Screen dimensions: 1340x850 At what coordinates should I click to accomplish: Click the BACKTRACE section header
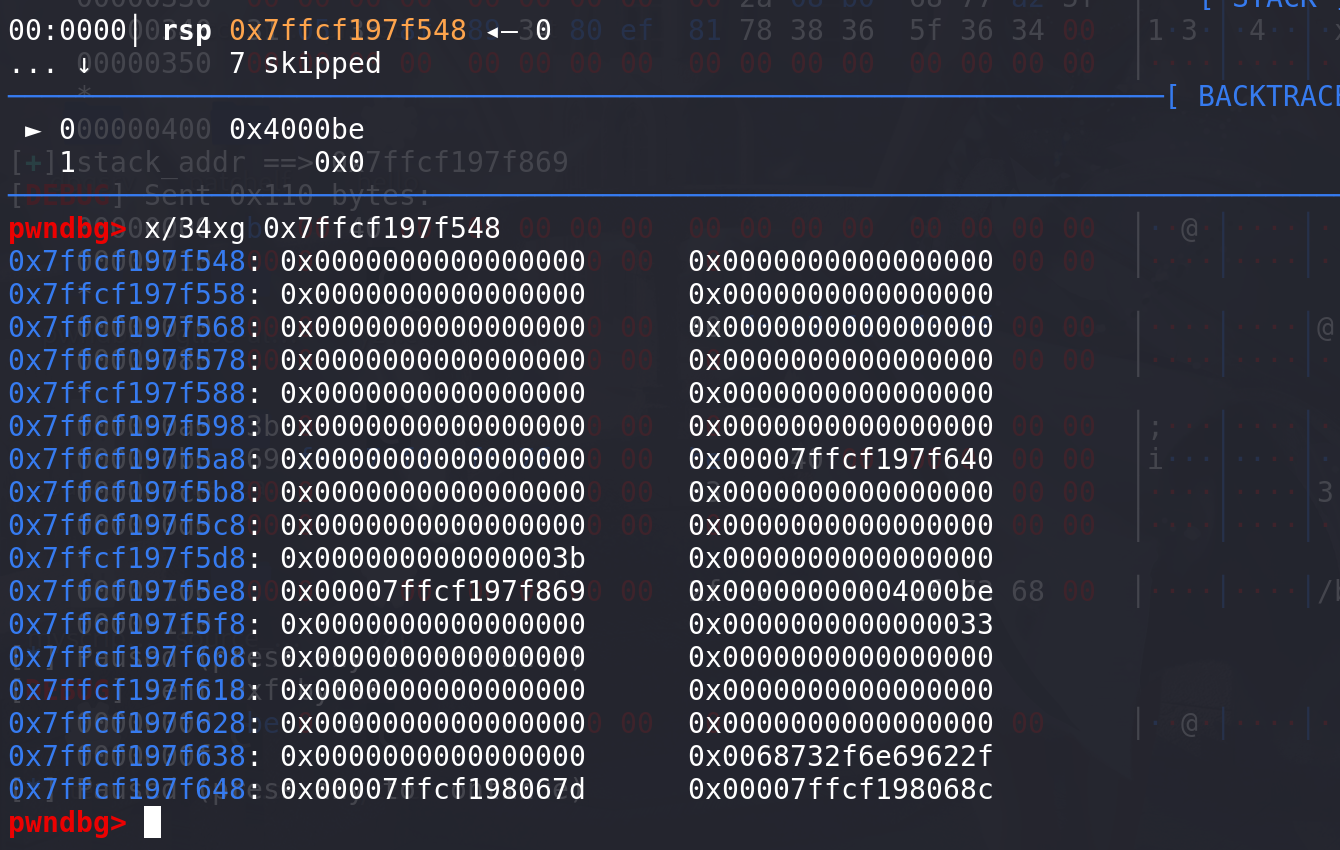pos(1268,96)
